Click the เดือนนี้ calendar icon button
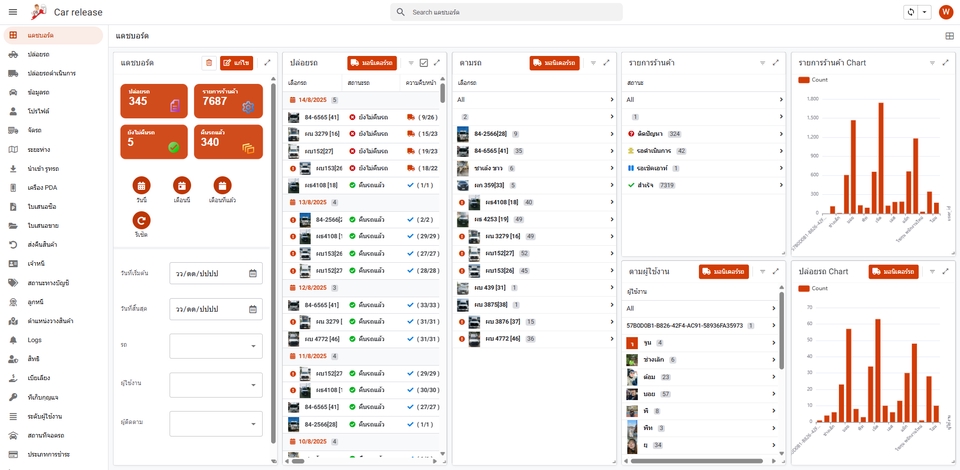 tap(182, 185)
